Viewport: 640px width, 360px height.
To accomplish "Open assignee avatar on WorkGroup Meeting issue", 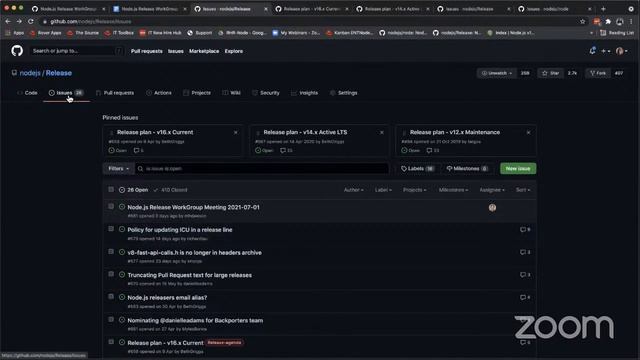I will [x=492, y=207].
